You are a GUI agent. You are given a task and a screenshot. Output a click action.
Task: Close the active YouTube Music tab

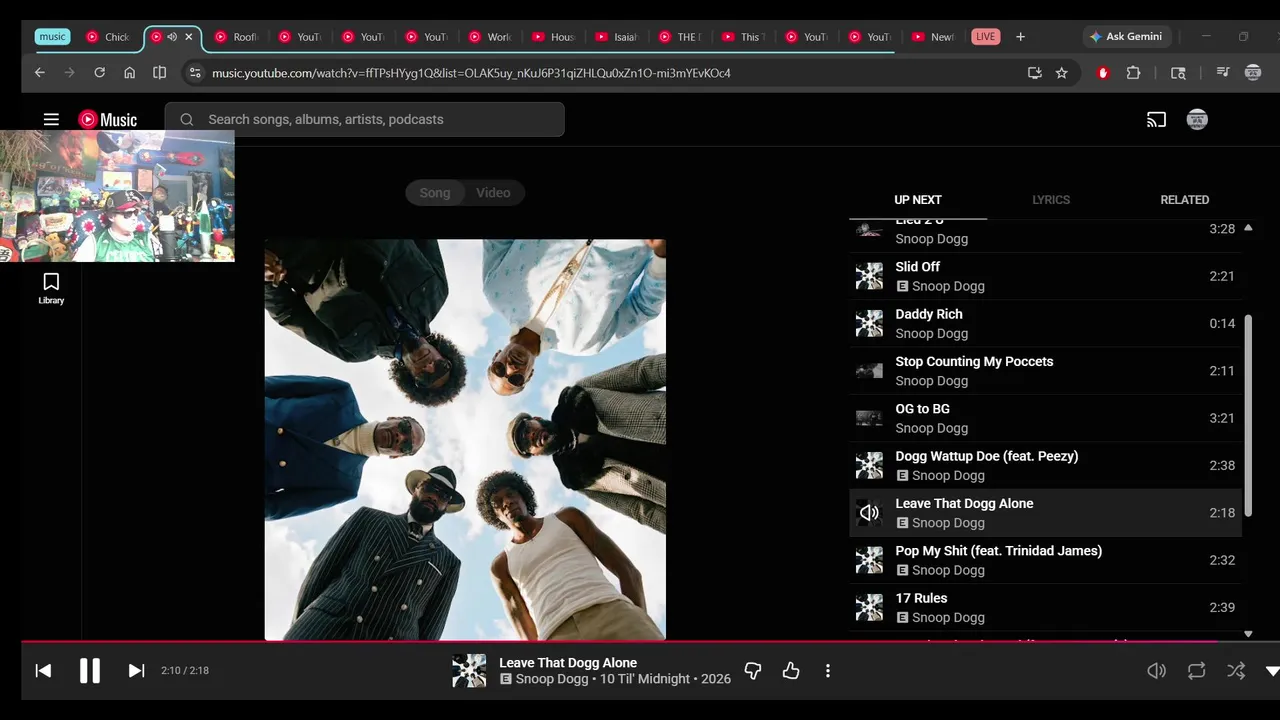click(x=188, y=37)
